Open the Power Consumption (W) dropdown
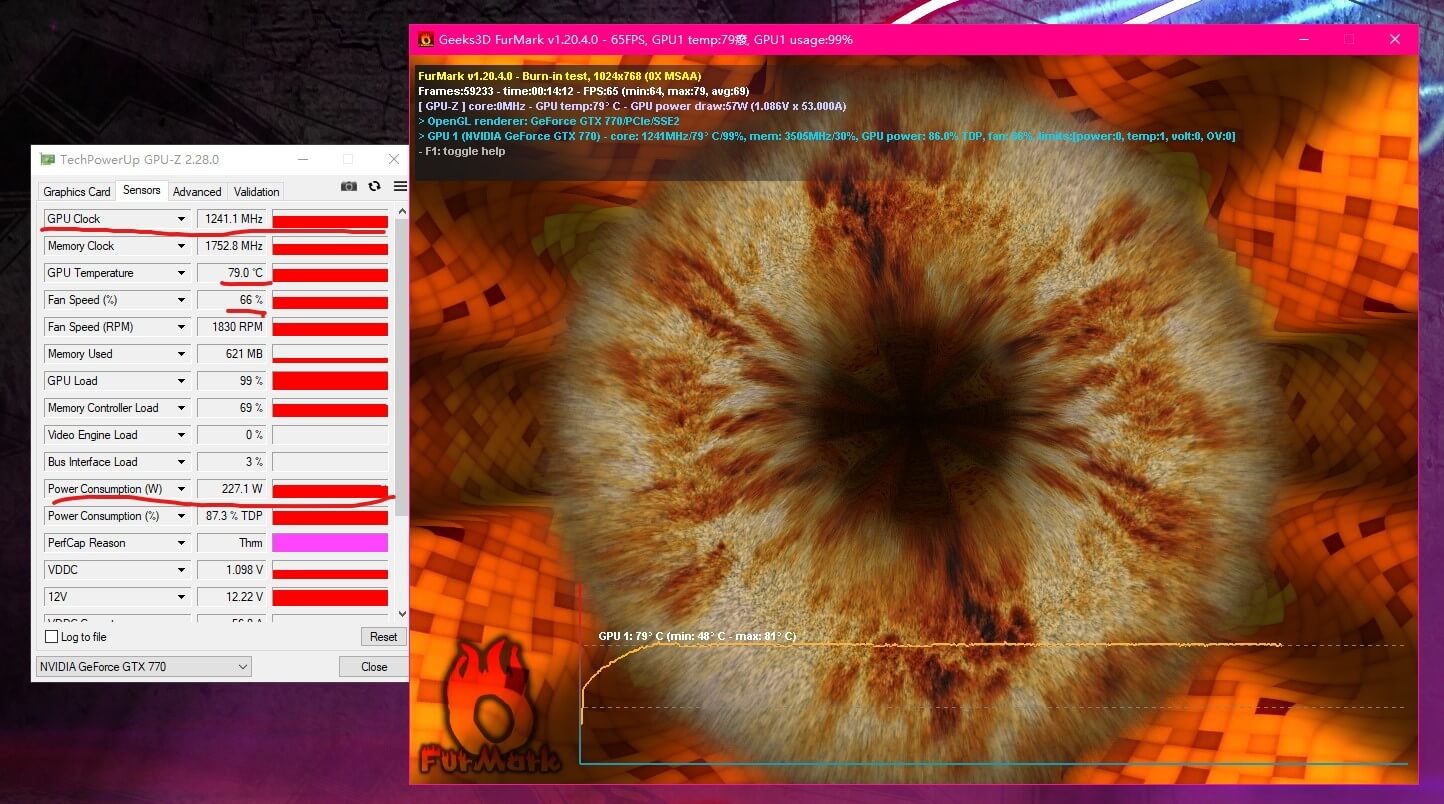This screenshot has width=1444, height=804. (181, 489)
